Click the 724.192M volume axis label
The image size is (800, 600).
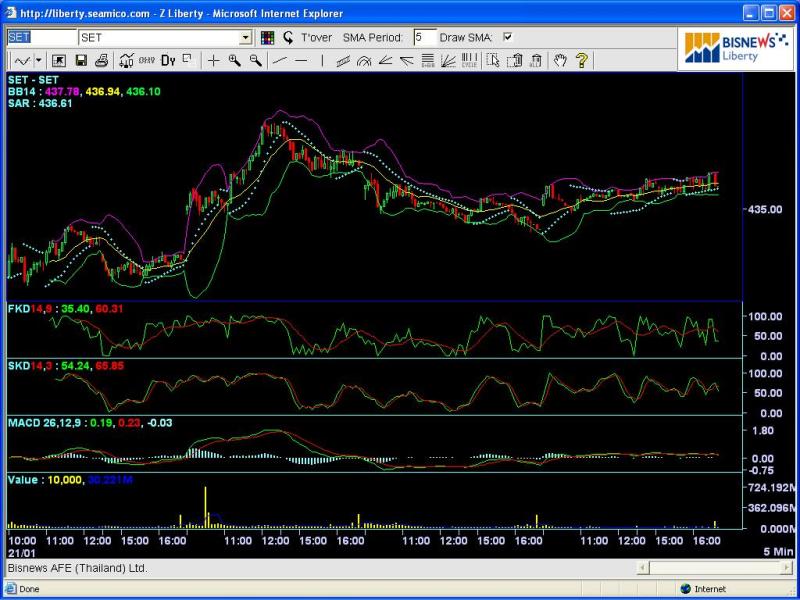point(771,487)
